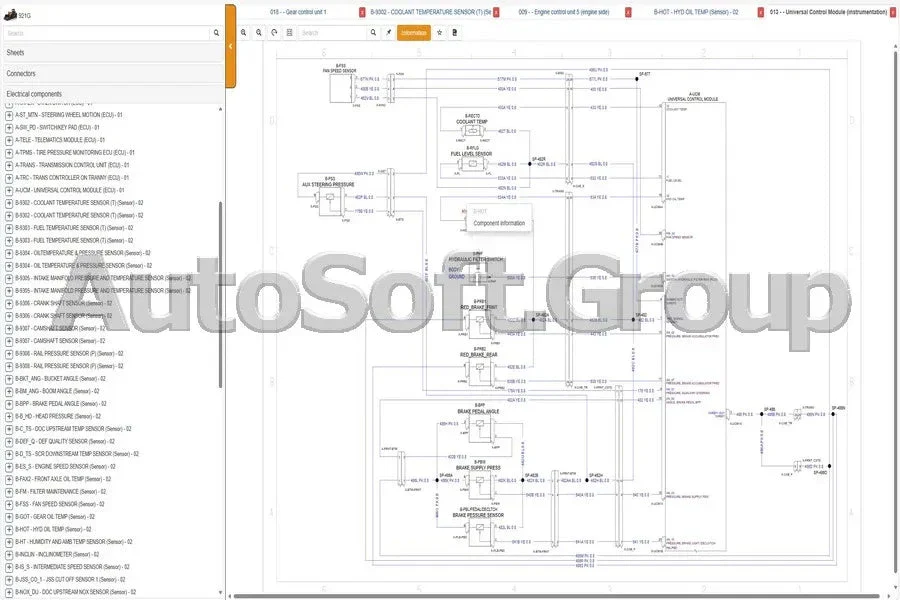Click the zoom out magnifier icon
900x600 pixels.
point(259,33)
